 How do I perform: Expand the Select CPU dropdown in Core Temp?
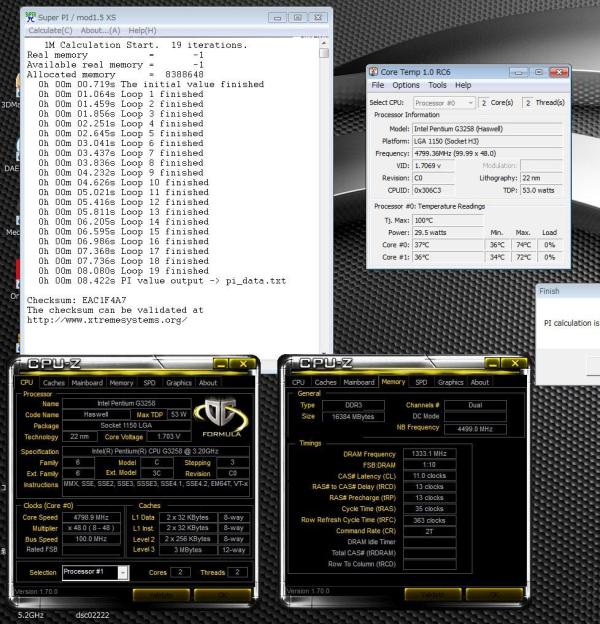tap(470, 103)
